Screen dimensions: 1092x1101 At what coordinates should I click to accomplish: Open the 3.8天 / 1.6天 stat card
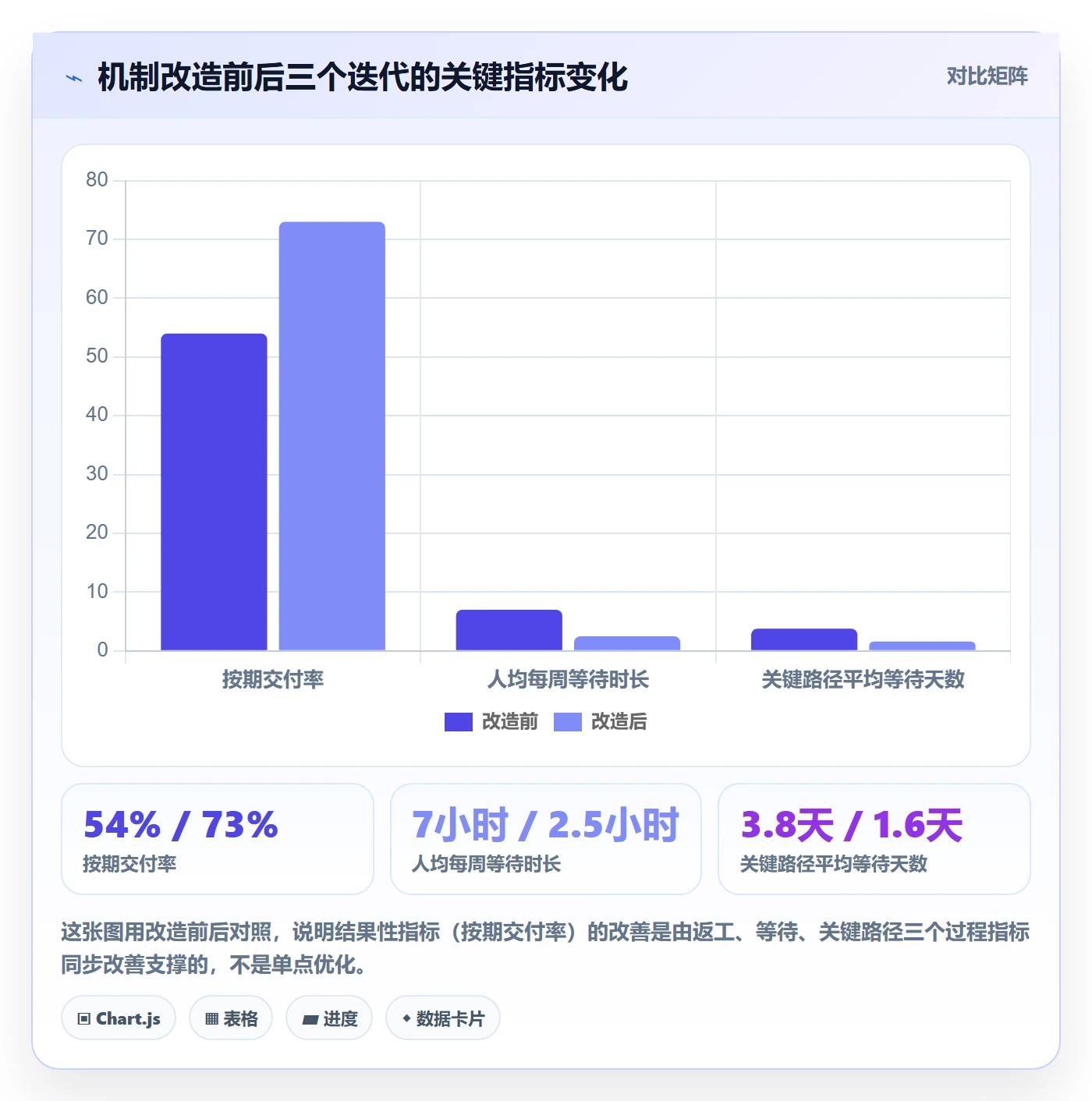(874, 839)
